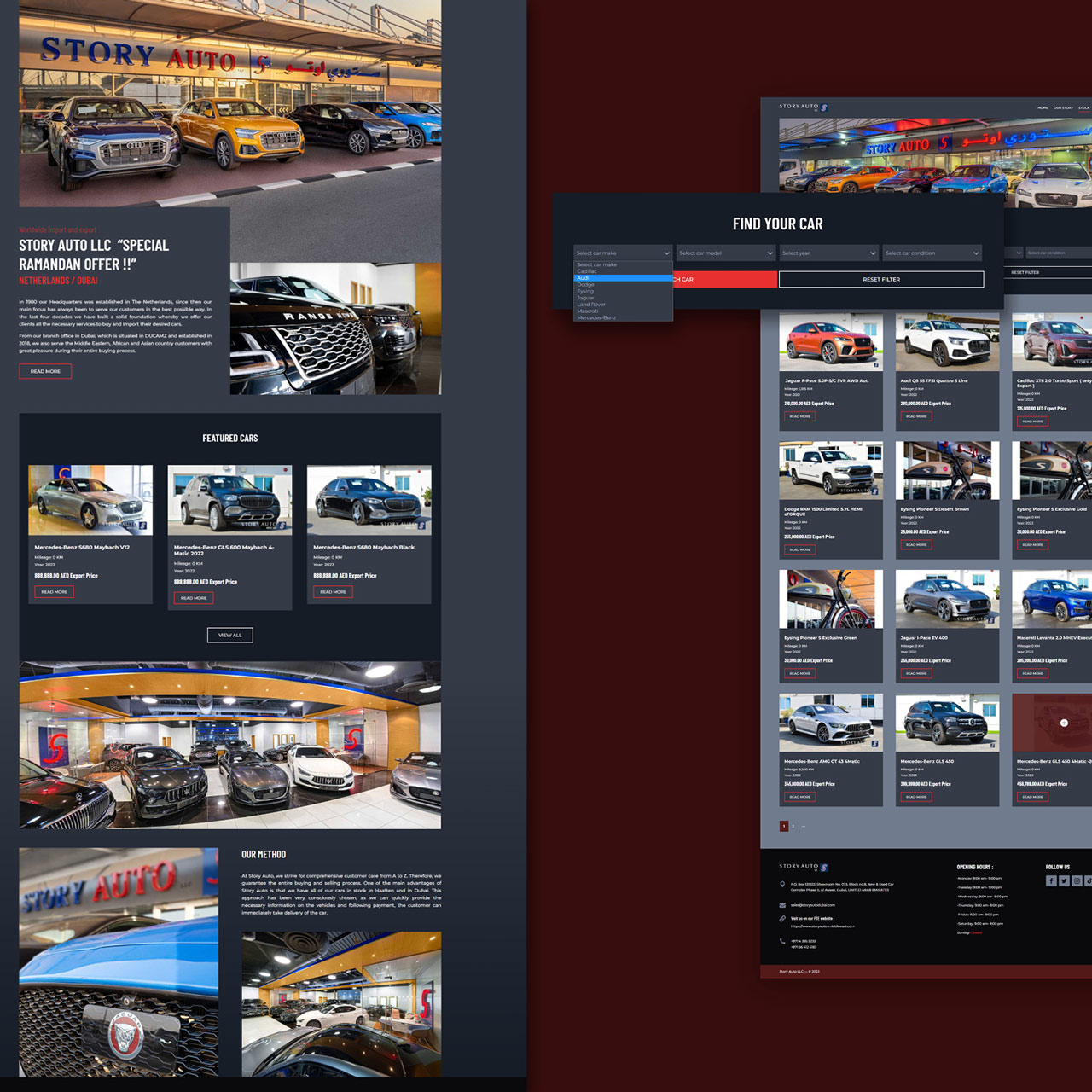The height and width of the screenshot is (1092, 1092).
Task: Open the Dodge RAM 1500 car photo
Action: pos(831,470)
